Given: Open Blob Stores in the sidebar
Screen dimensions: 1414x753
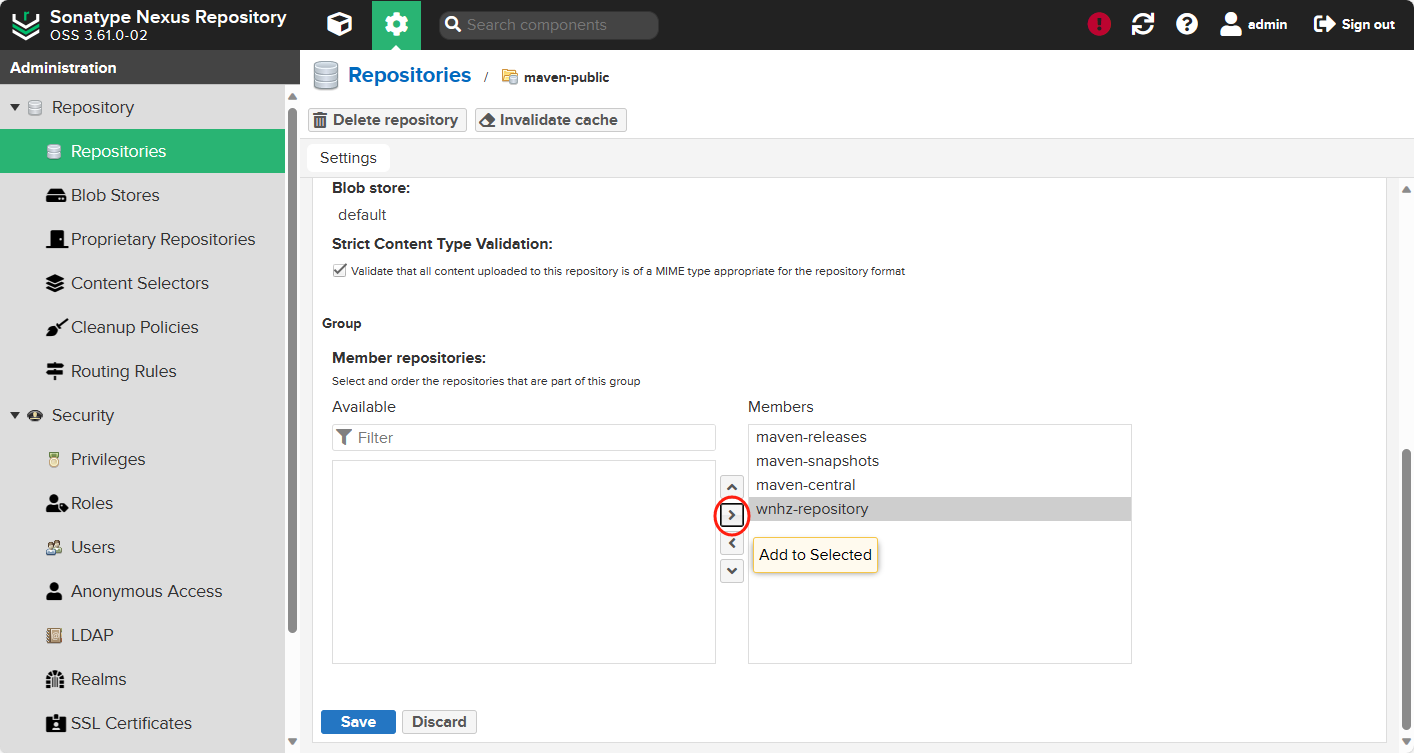Looking at the screenshot, I should [142, 195].
